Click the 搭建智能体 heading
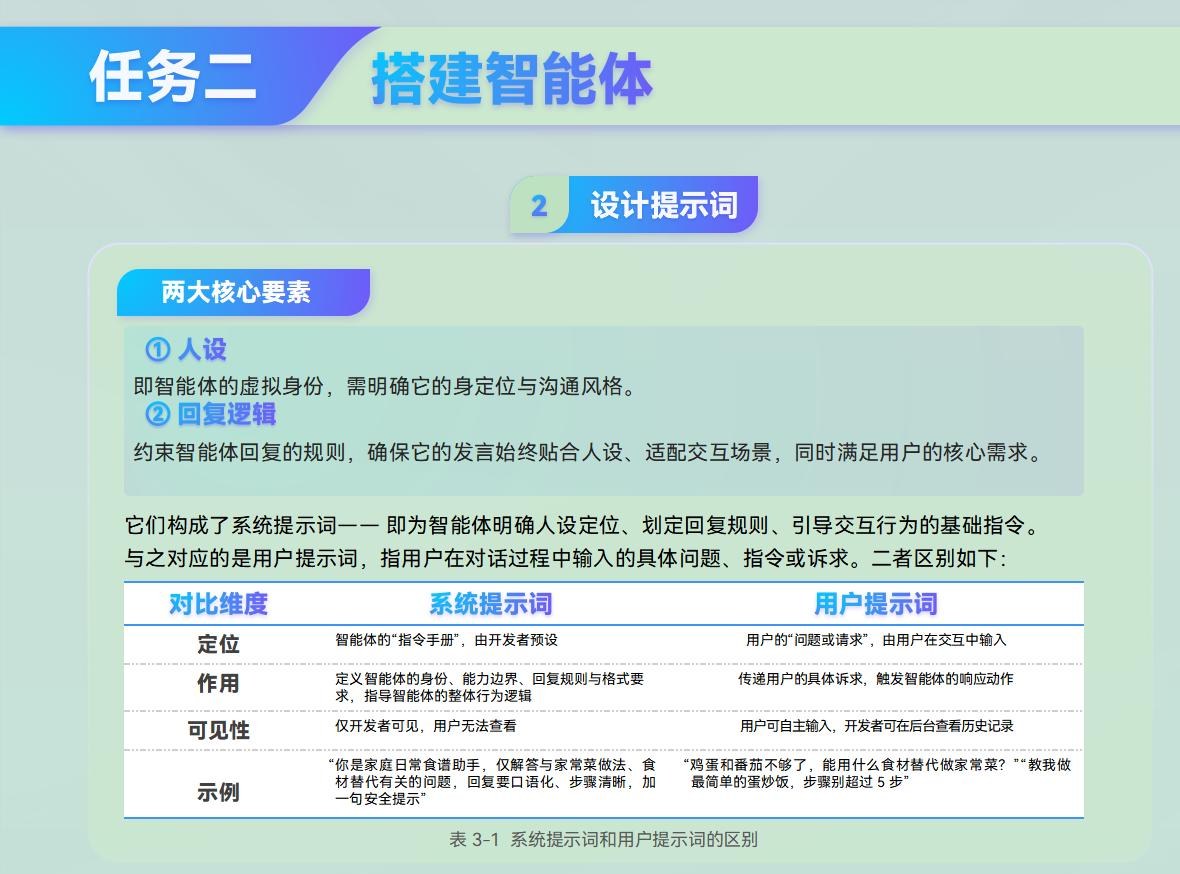 click(x=512, y=78)
